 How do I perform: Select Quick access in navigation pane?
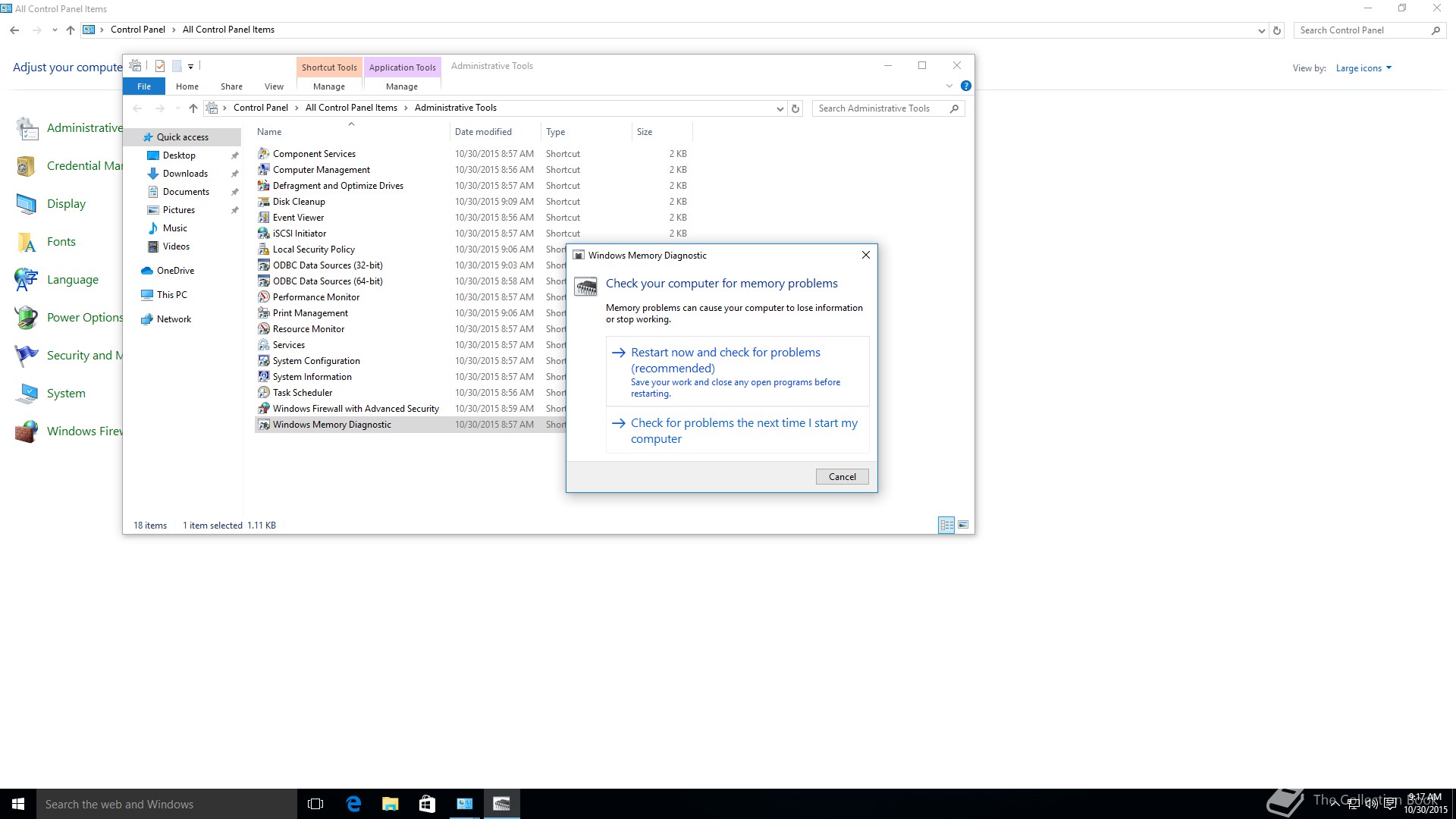coord(182,137)
